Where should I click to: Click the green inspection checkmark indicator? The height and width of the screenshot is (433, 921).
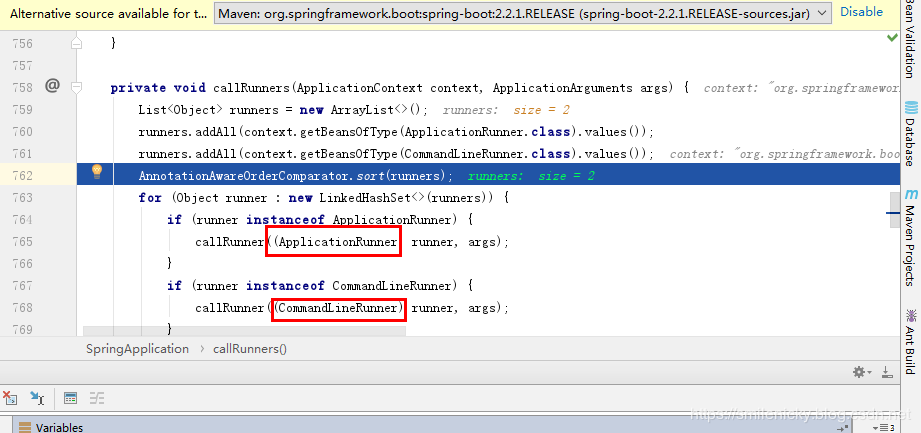pyautogui.click(x=892, y=38)
